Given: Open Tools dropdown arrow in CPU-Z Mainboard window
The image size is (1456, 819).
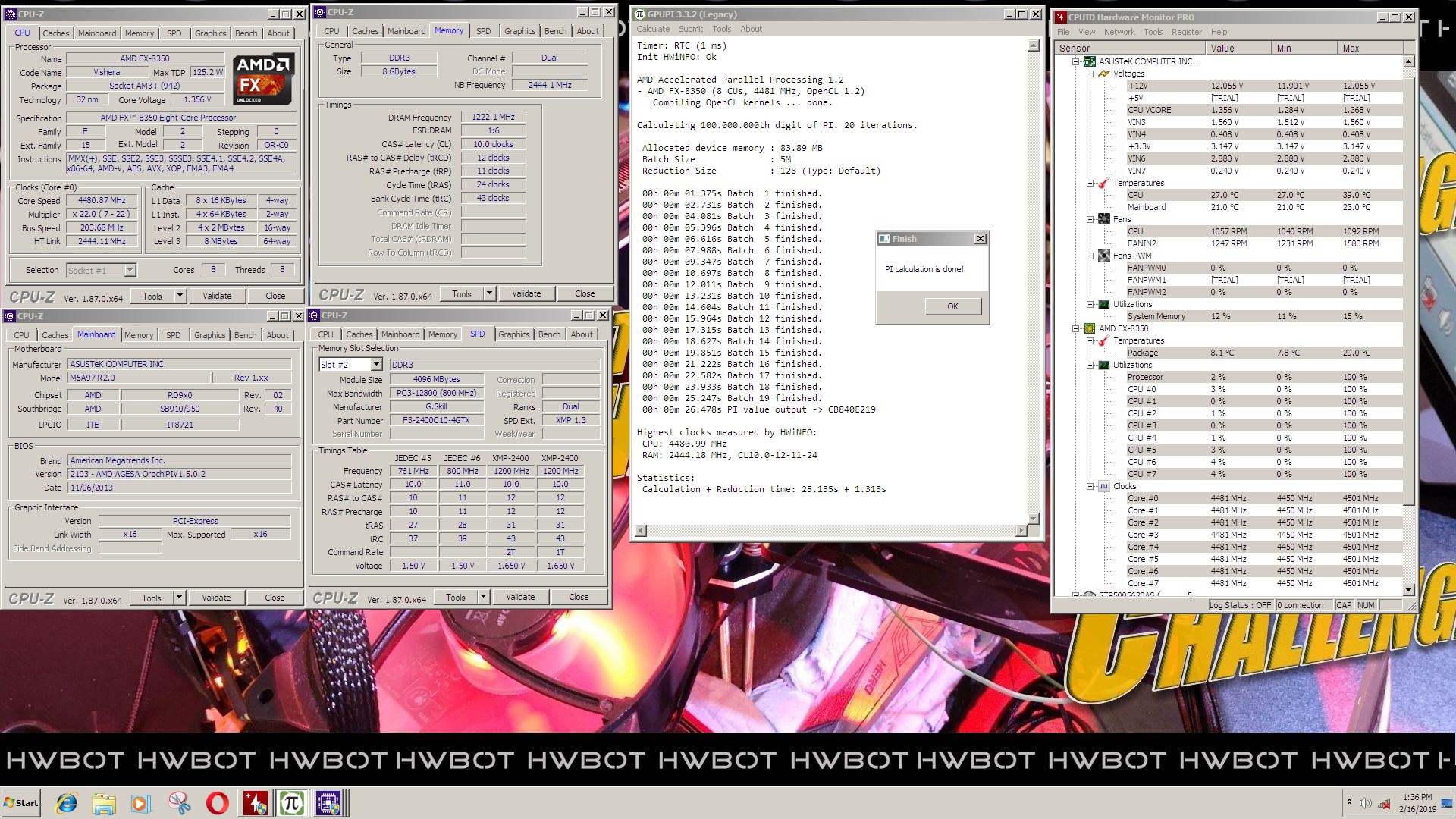Looking at the screenshot, I should pyautogui.click(x=179, y=598).
